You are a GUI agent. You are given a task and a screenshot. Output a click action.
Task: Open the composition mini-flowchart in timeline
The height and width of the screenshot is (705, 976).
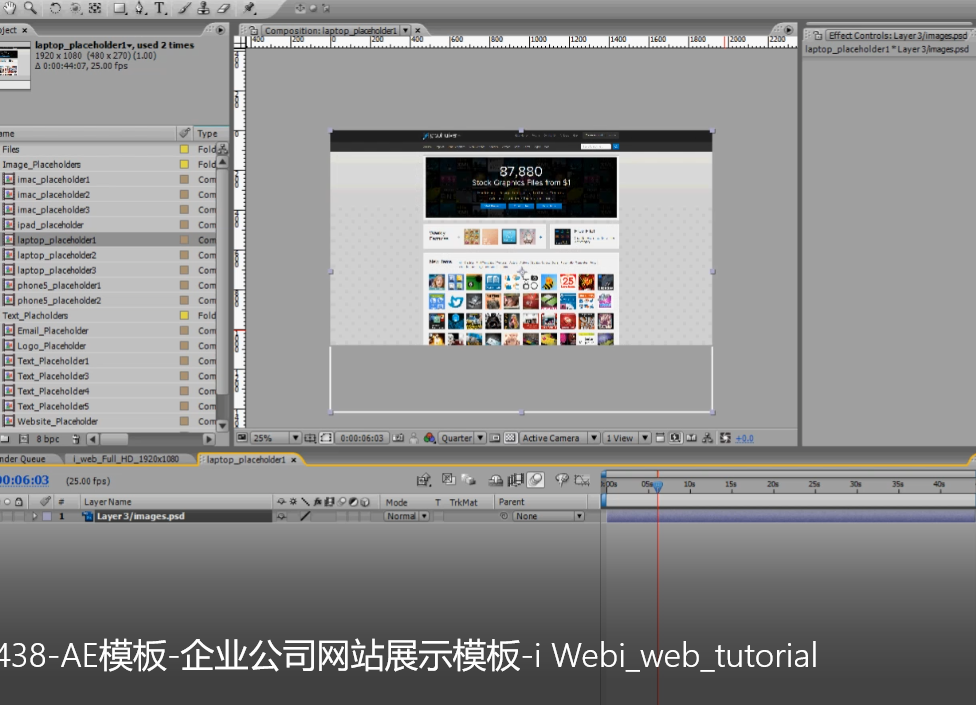pos(424,480)
